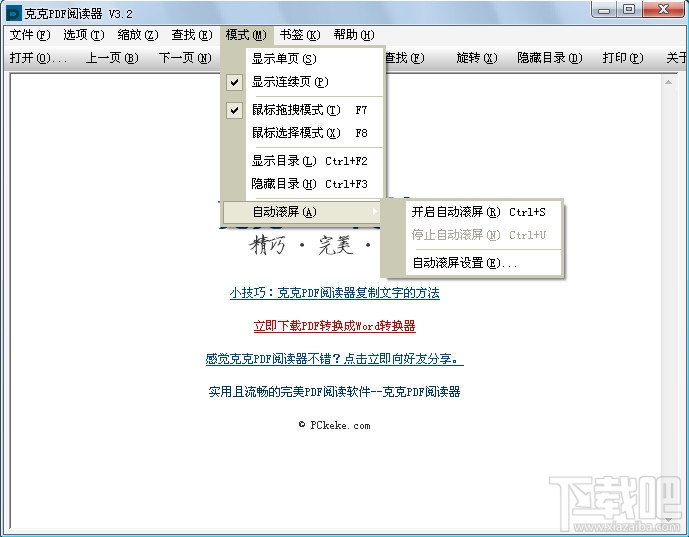The image size is (689, 537).
Task: Open the 帮助(H) menu
Action: [354, 35]
